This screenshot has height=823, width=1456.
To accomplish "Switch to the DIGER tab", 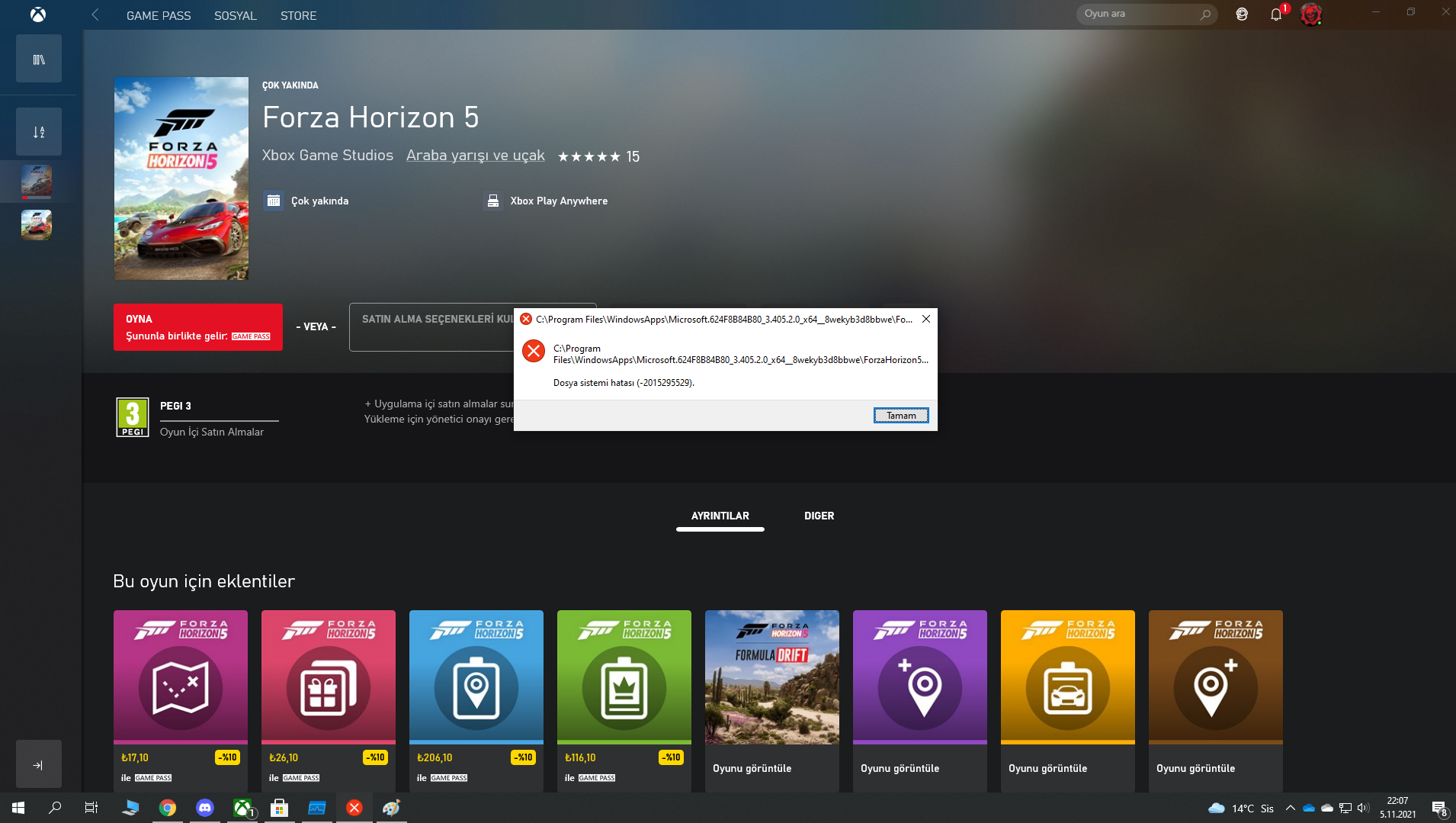I will (819, 516).
